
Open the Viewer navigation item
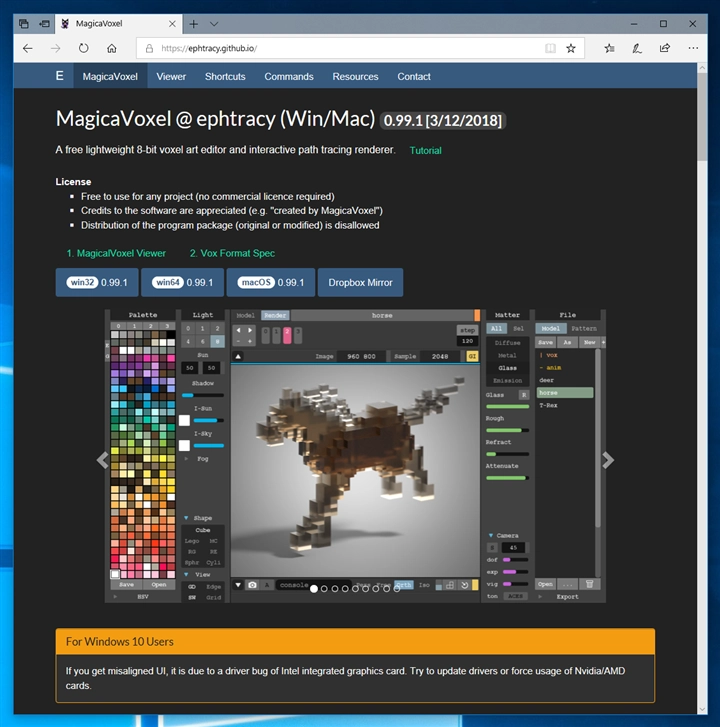click(171, 77)
